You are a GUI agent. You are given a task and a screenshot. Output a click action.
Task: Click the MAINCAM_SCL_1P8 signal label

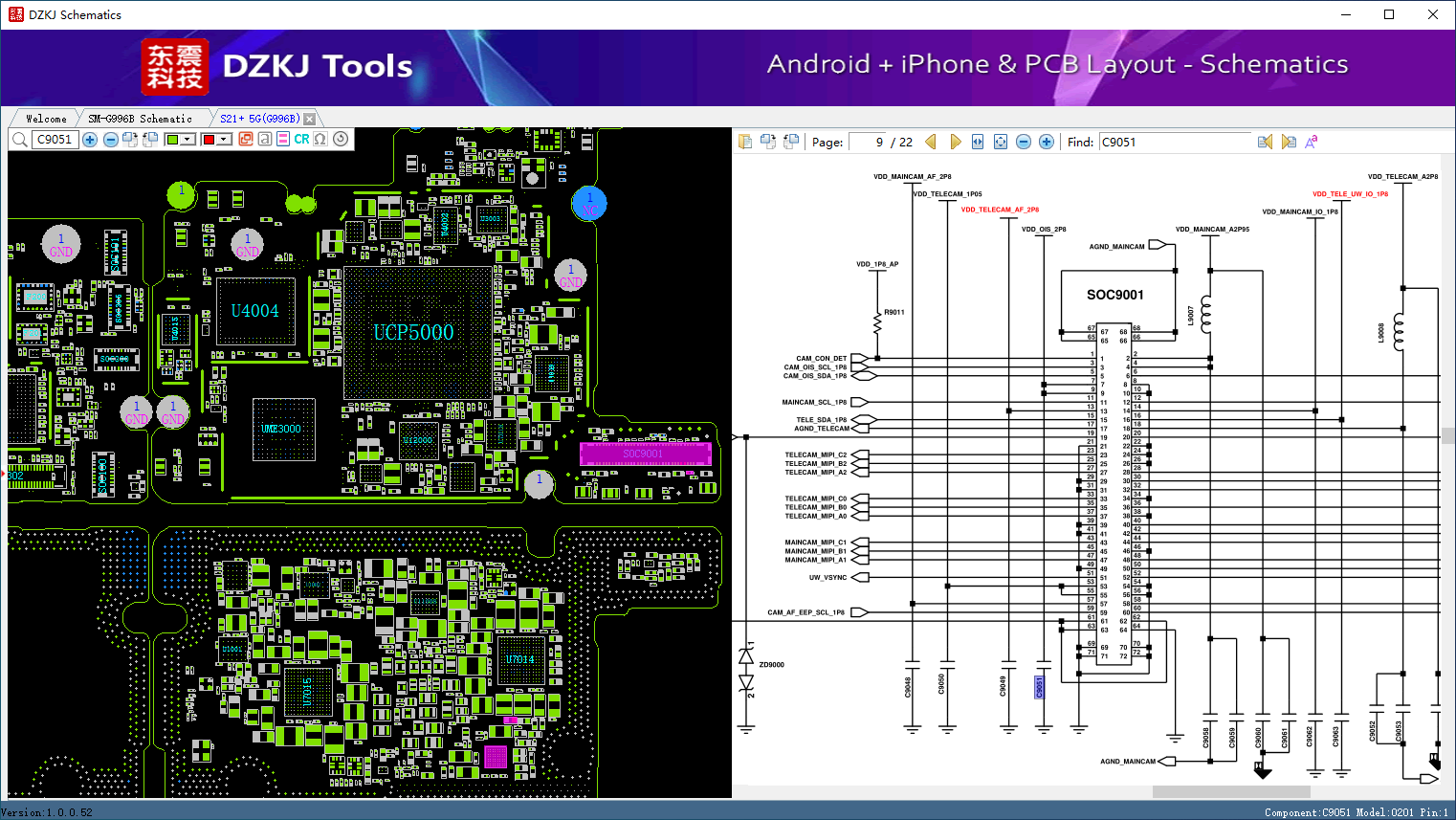814,403
